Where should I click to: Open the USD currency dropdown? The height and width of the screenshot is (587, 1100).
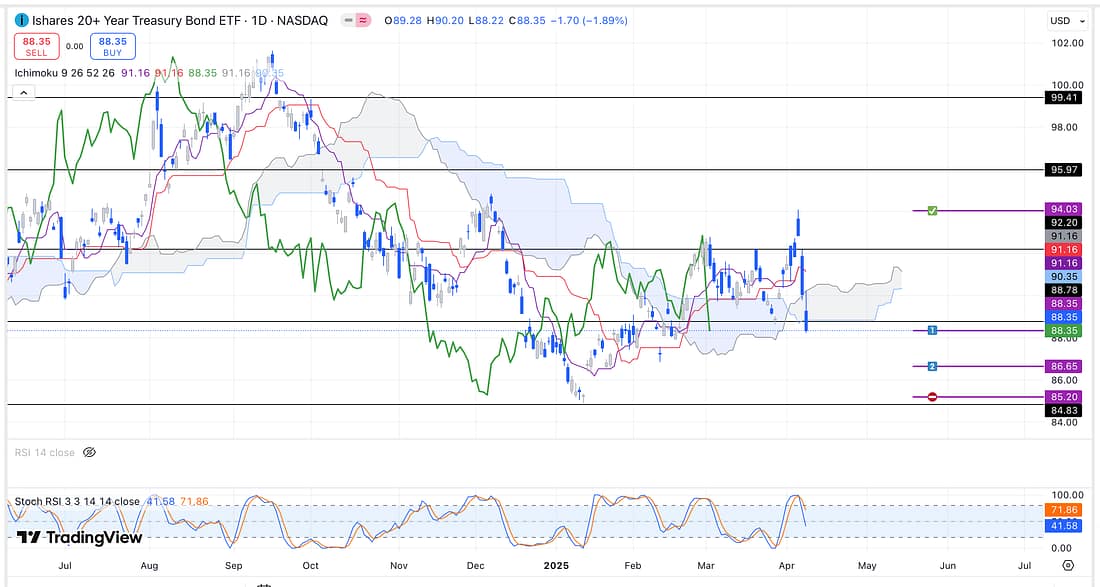(x=1063, y=21)
